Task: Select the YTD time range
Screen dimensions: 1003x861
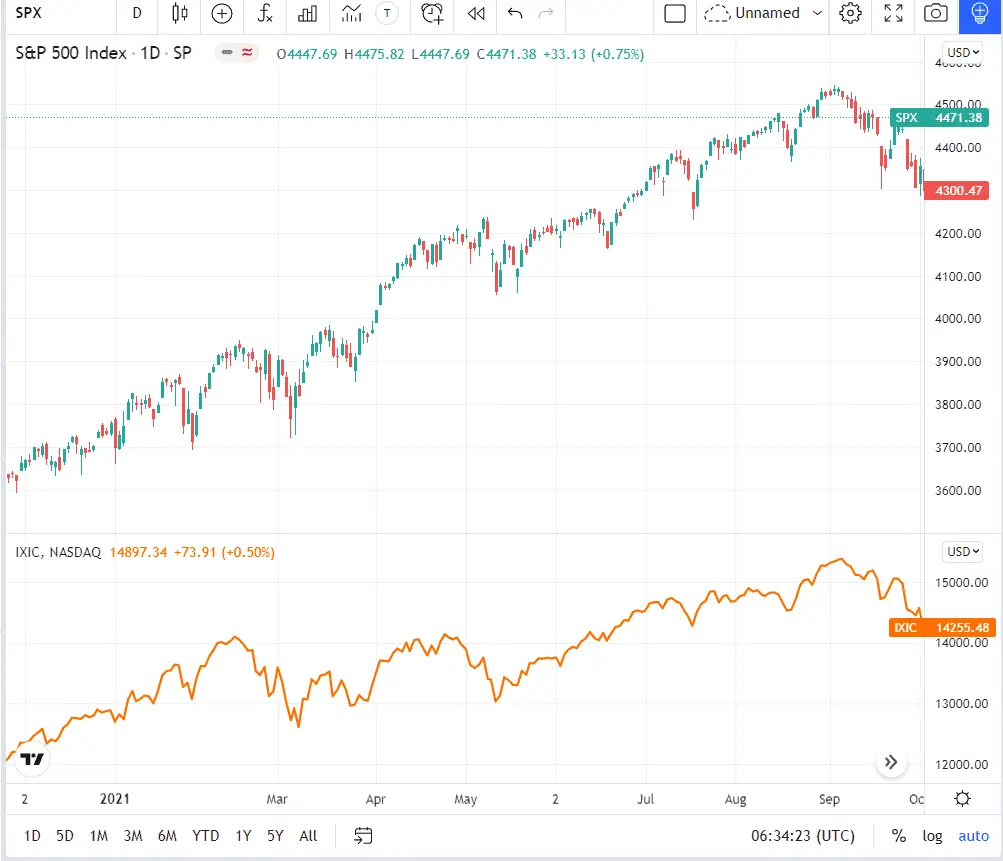Action: [205, 836]
